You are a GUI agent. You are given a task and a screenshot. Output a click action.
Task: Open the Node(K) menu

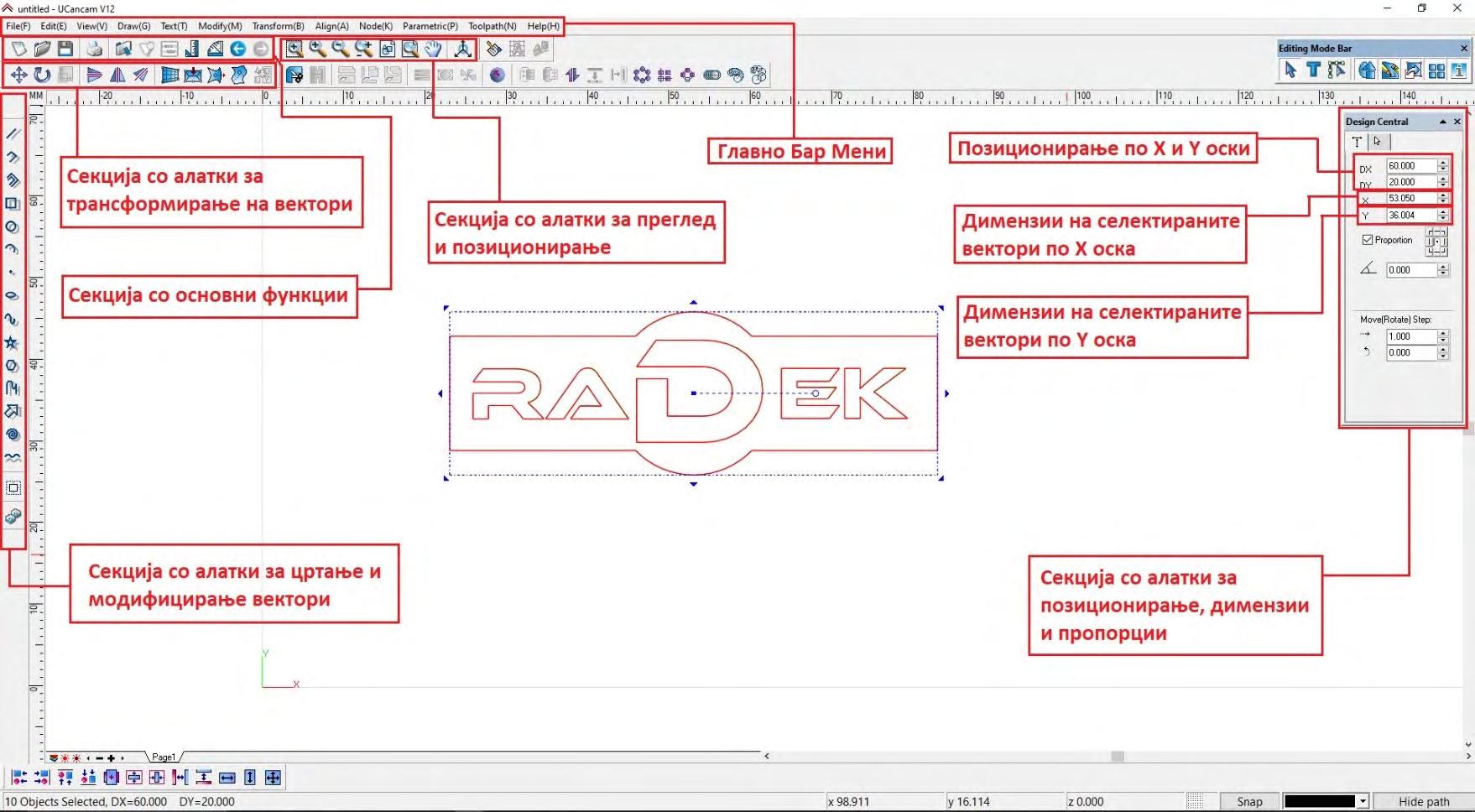(376, 26)
